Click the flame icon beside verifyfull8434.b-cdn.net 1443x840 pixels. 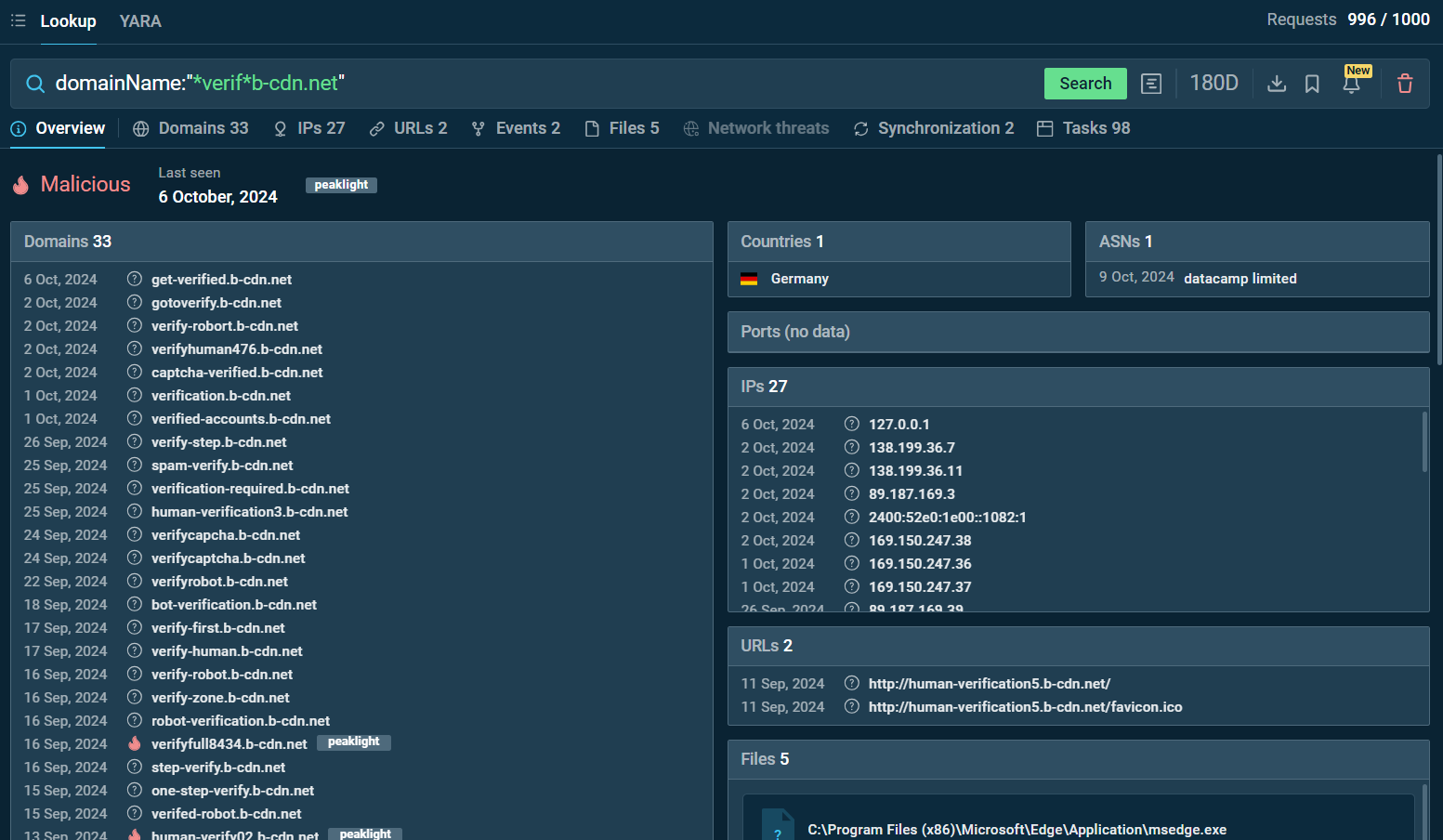pos(135,743)
